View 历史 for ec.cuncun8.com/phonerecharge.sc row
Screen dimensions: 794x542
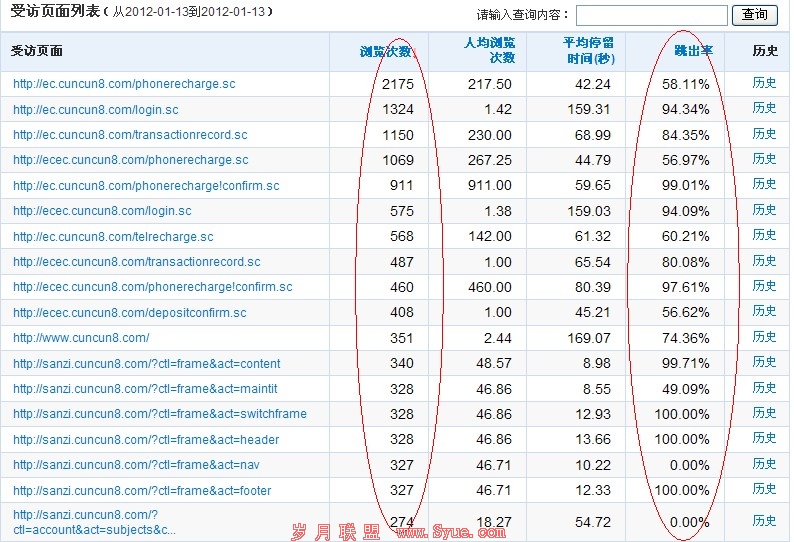click(764, 84)
